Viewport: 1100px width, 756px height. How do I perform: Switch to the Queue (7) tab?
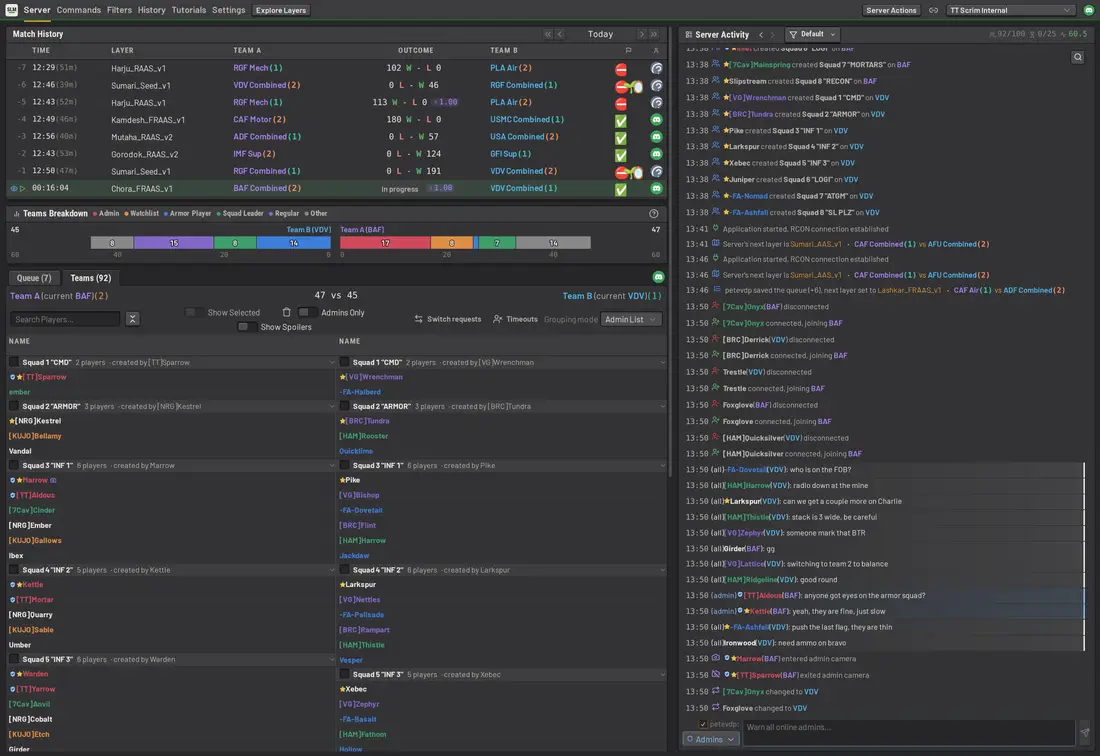[34, 278]
